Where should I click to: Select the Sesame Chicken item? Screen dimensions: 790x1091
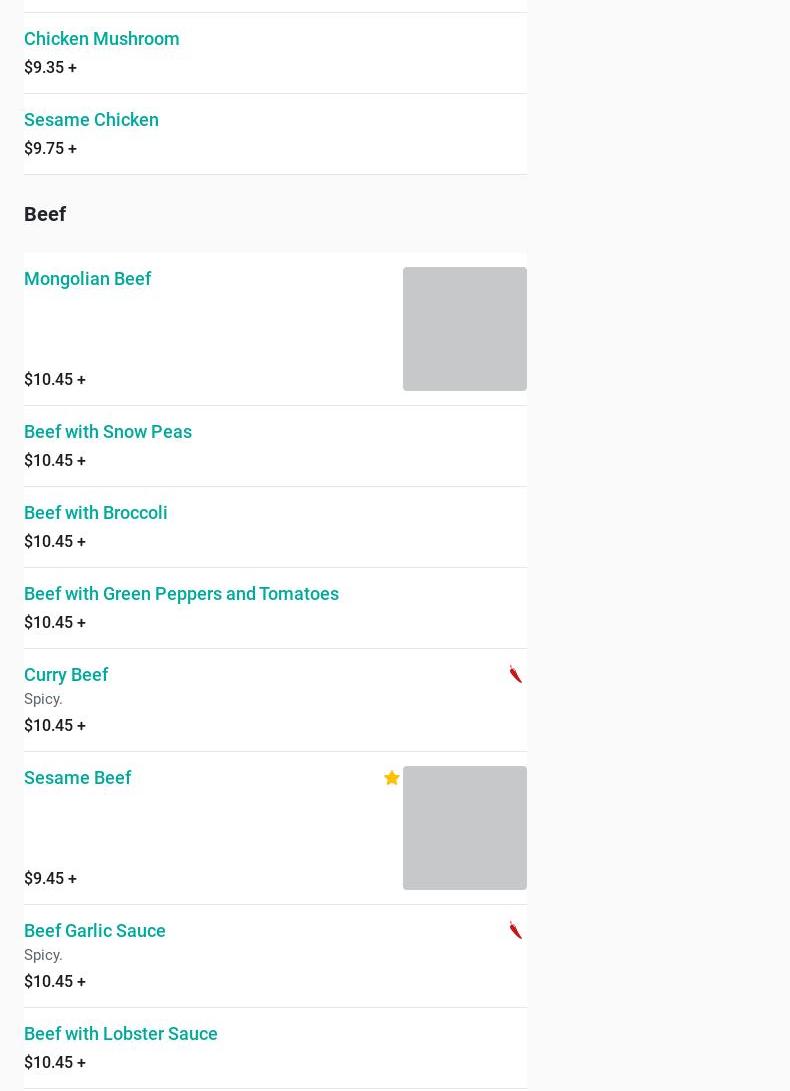pos(91,120)
